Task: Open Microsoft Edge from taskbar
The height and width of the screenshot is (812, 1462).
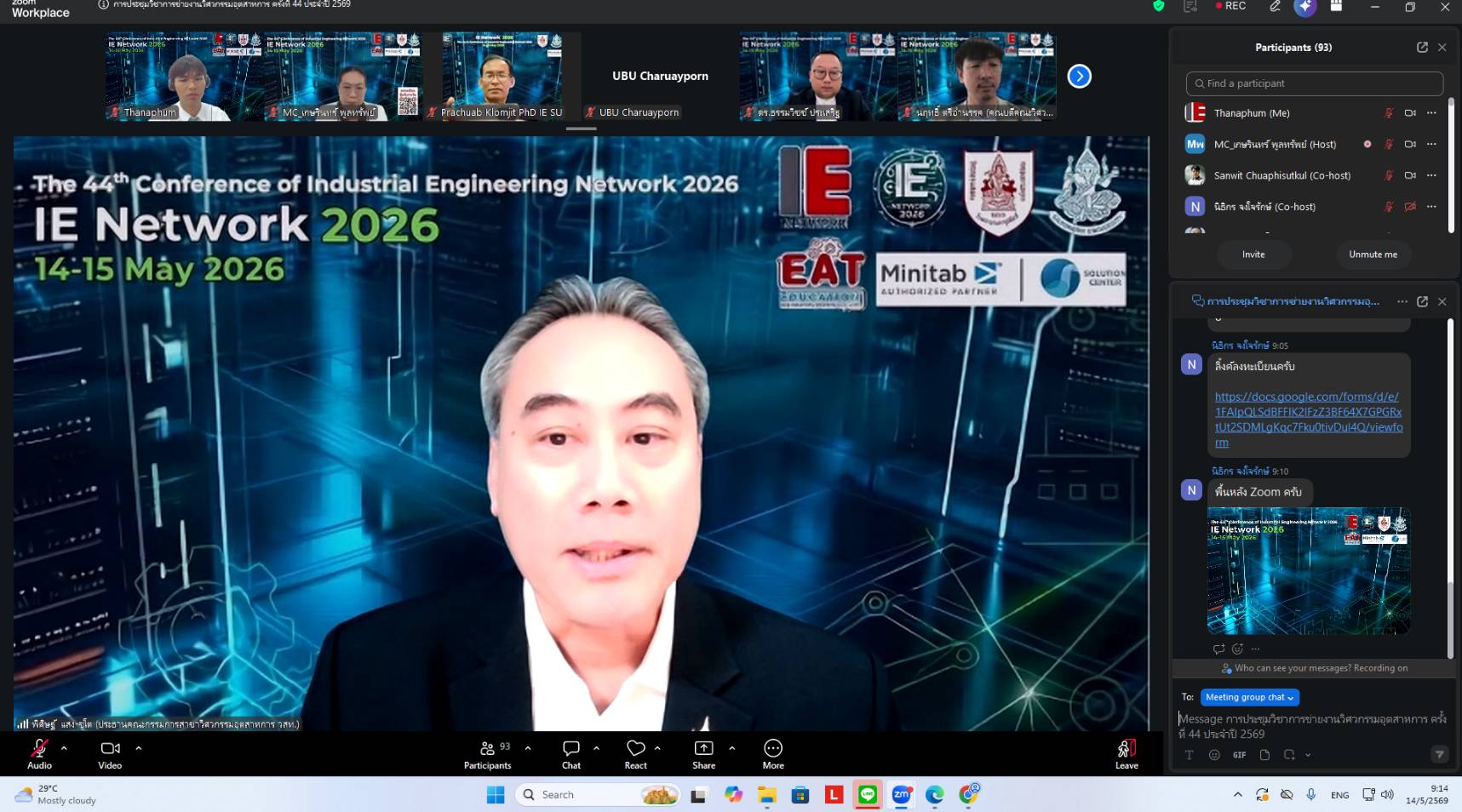Action: 935,794
